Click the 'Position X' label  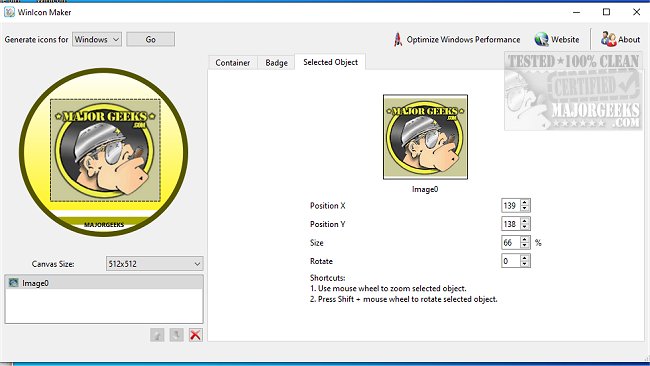(x=327, y=206)
